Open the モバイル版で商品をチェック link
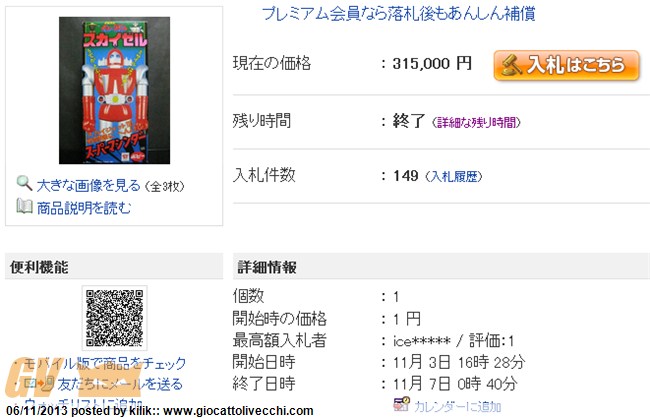650x418 pixels. pyautogui.click(x=105, y=363)
